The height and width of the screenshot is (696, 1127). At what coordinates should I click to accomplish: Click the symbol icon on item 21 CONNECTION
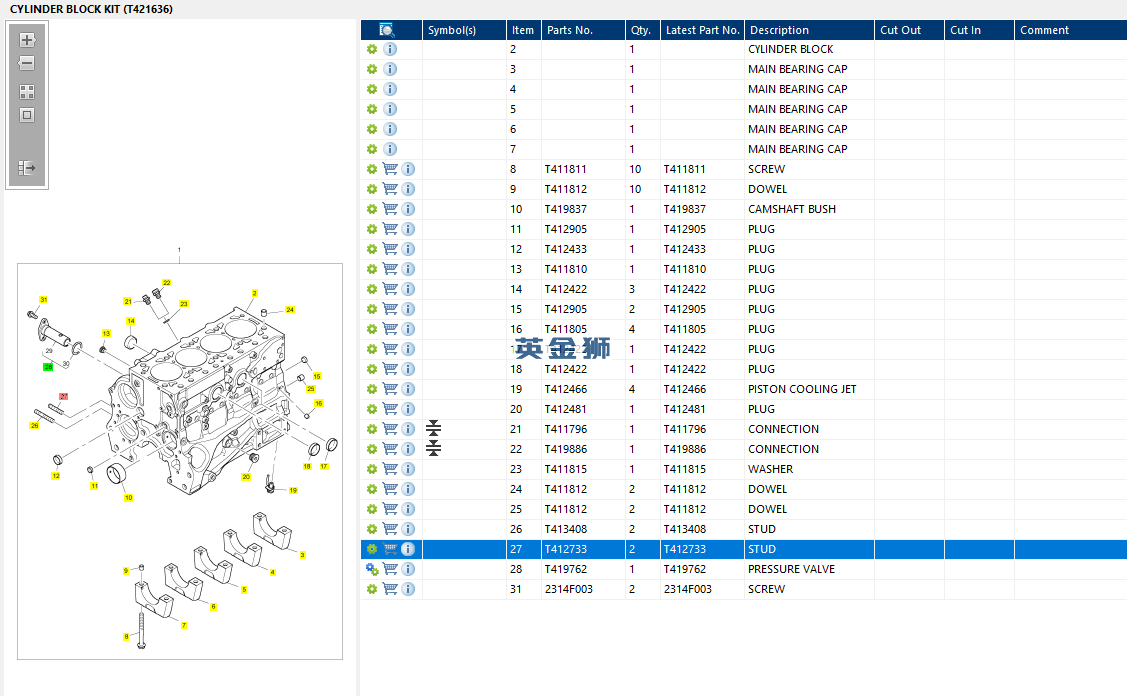(x=433, y=429)
